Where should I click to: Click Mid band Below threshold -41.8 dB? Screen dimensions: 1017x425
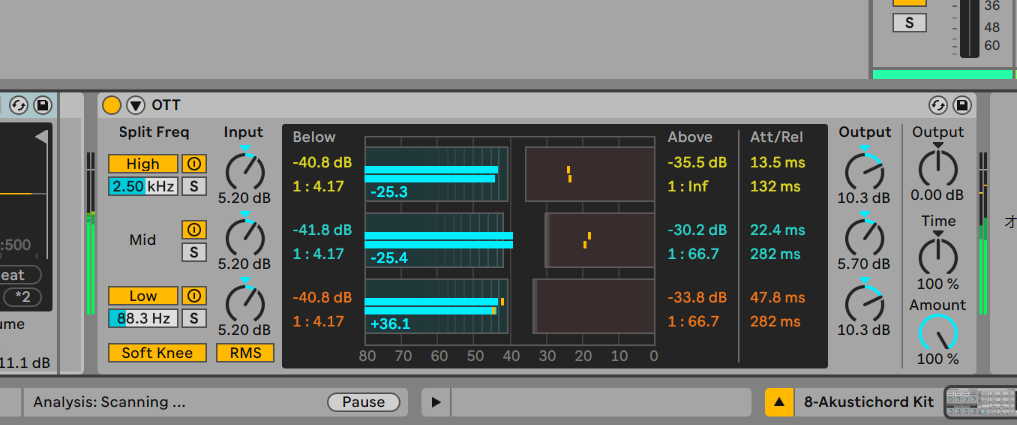pos(322,230)
